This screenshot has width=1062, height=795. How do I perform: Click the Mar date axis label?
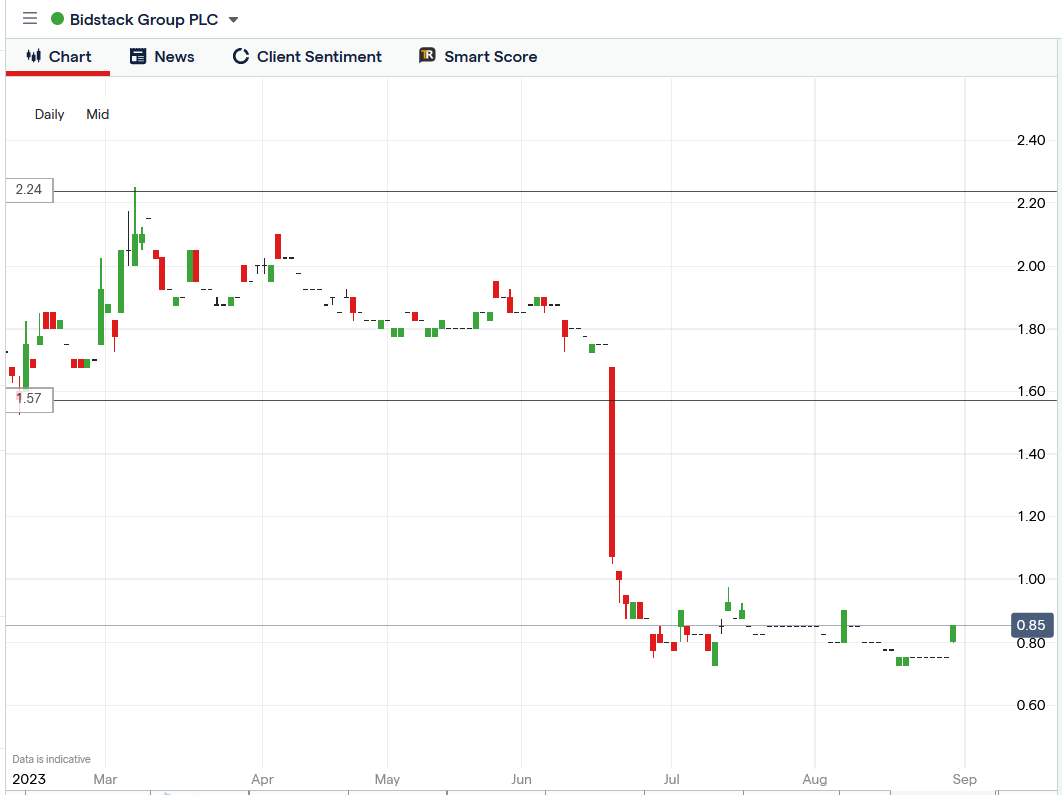click(105, 779)
